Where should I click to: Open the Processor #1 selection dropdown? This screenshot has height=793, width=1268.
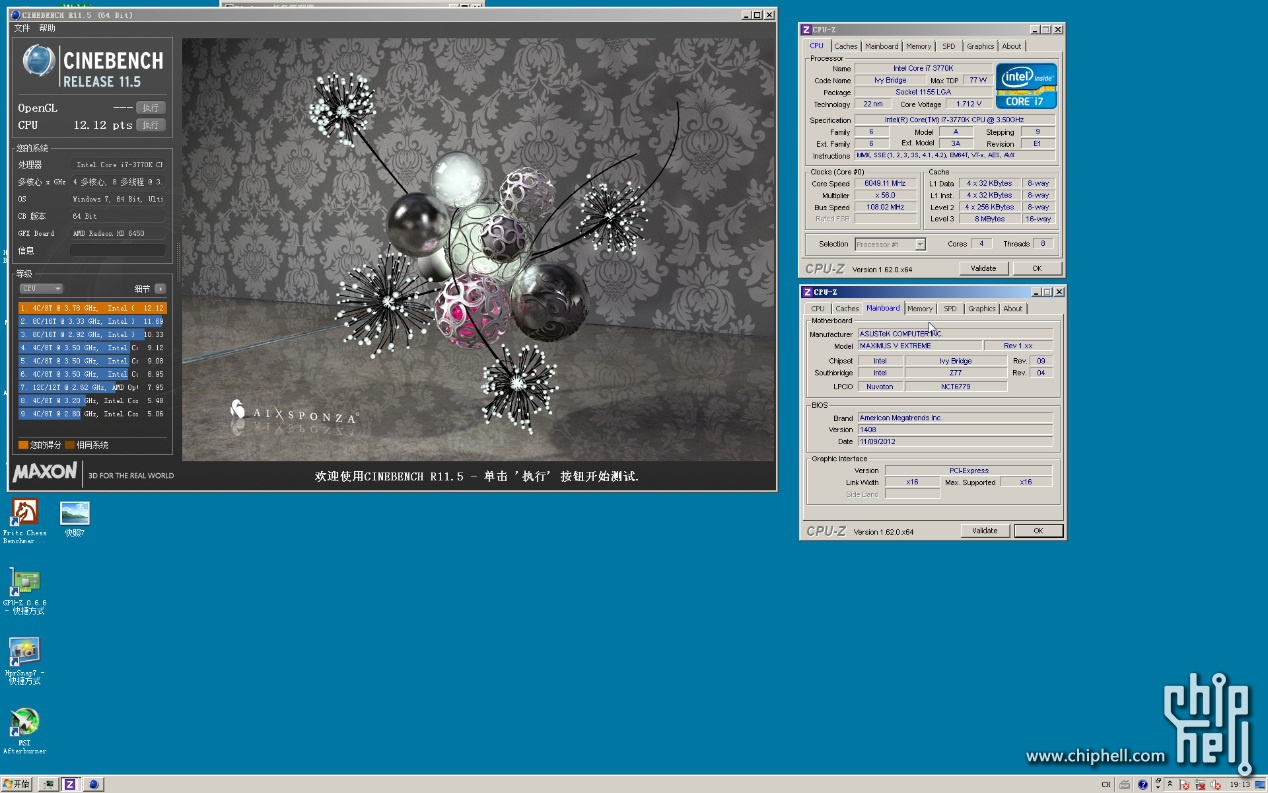point(890,244)
